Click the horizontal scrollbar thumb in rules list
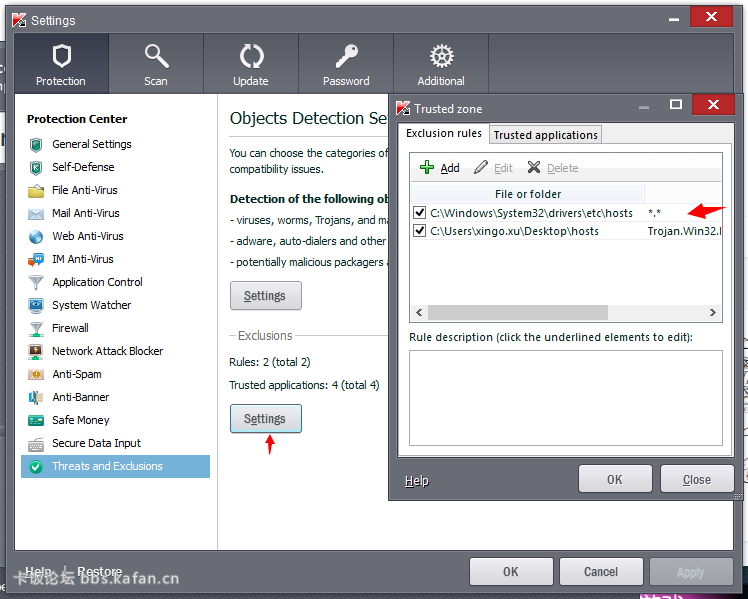The image size is (748, 599). tap(518, 312)
